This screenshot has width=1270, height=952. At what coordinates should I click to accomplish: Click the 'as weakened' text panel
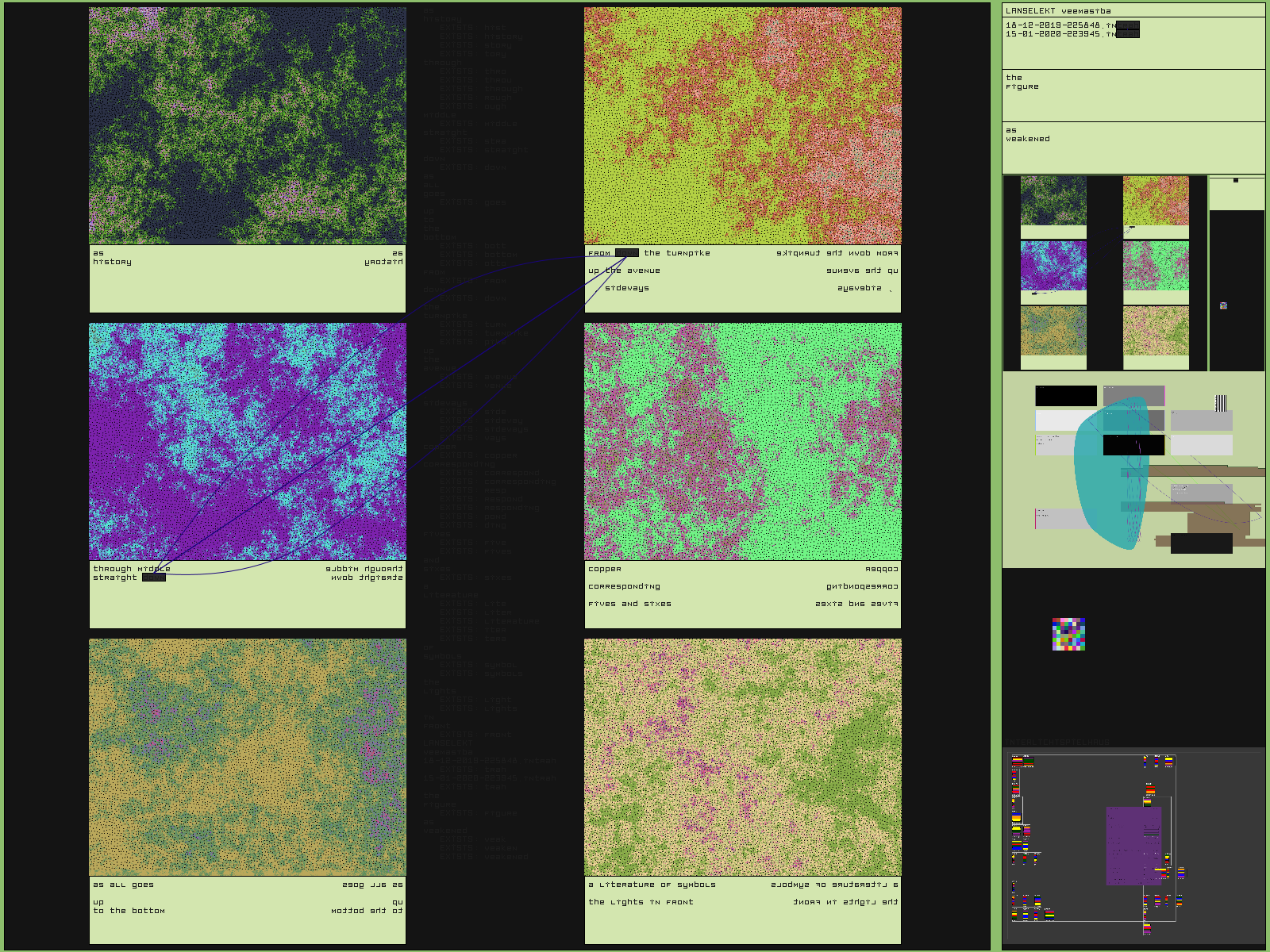click(1133, 147)
